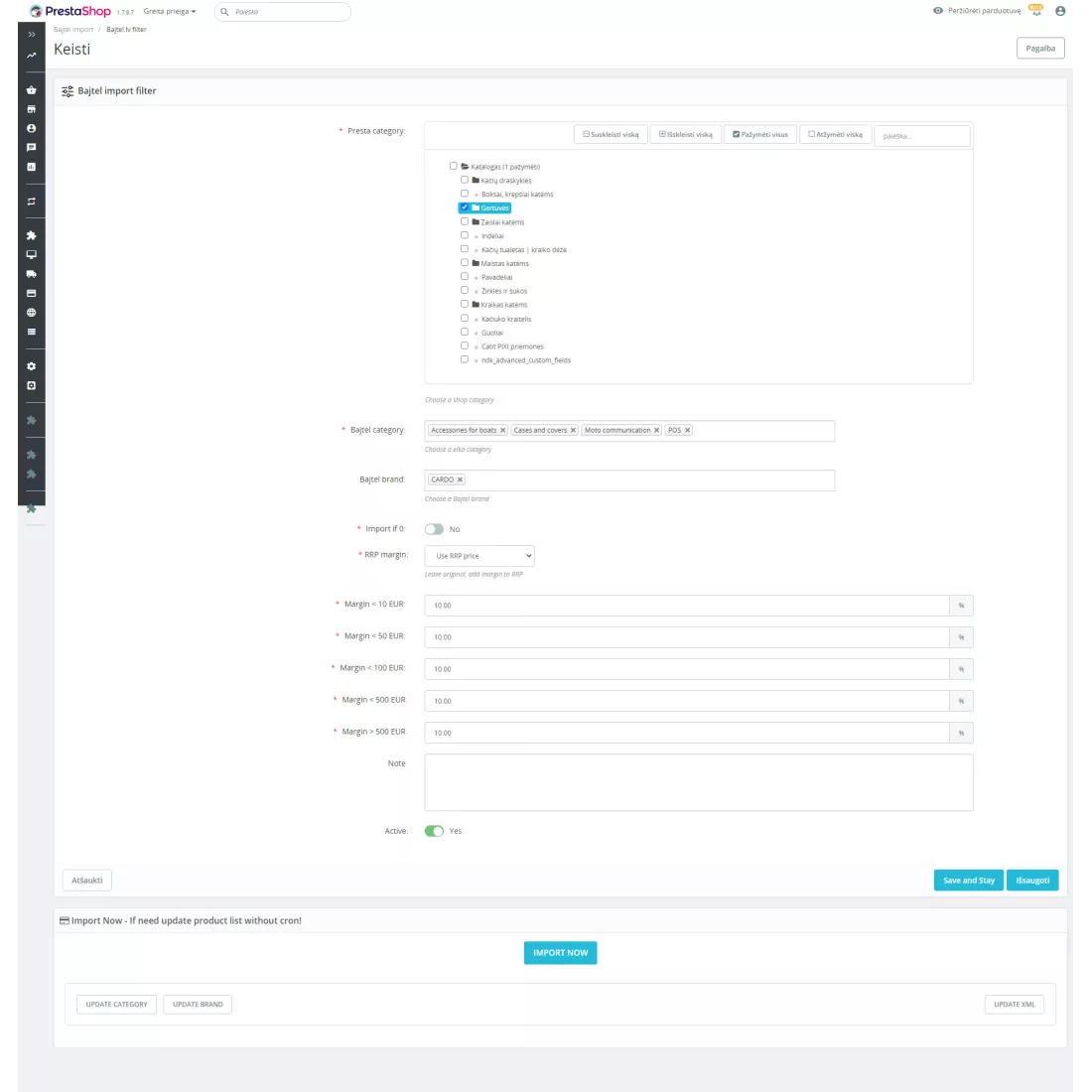The width and height of the screenshot is (1092, 1092).
Task: Uncheck the Gertuvės category checkbox
Action: tap(464, 207)
